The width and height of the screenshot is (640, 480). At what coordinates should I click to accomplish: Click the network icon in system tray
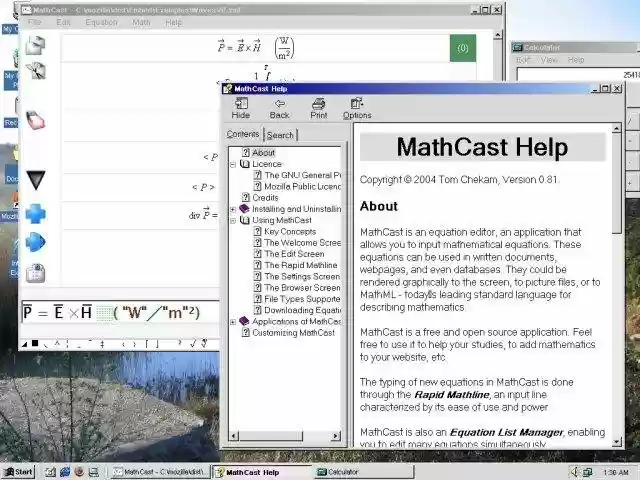coord(587,472)
